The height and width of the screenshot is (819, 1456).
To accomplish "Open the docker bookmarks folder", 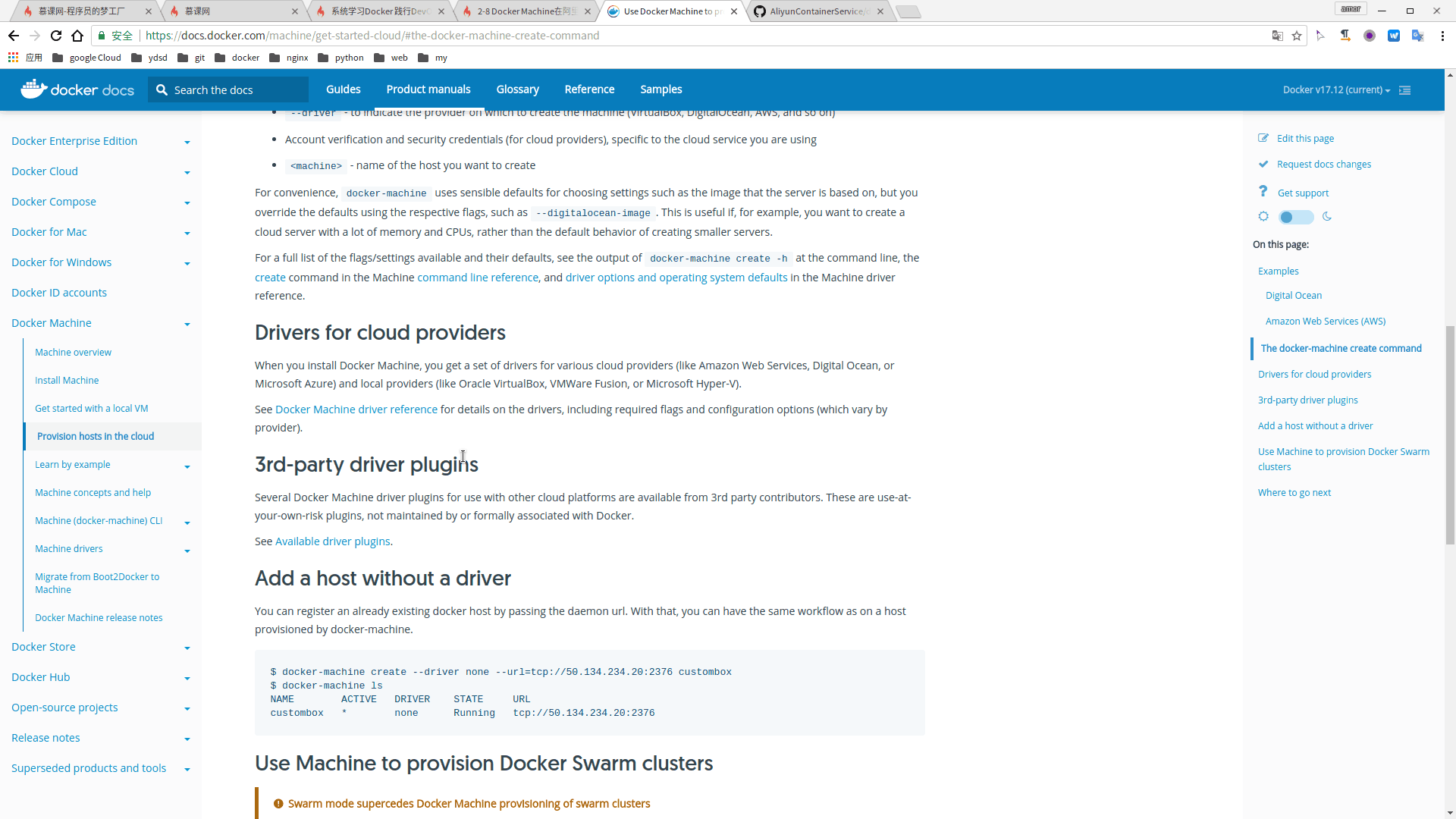I will click(237, 58).
